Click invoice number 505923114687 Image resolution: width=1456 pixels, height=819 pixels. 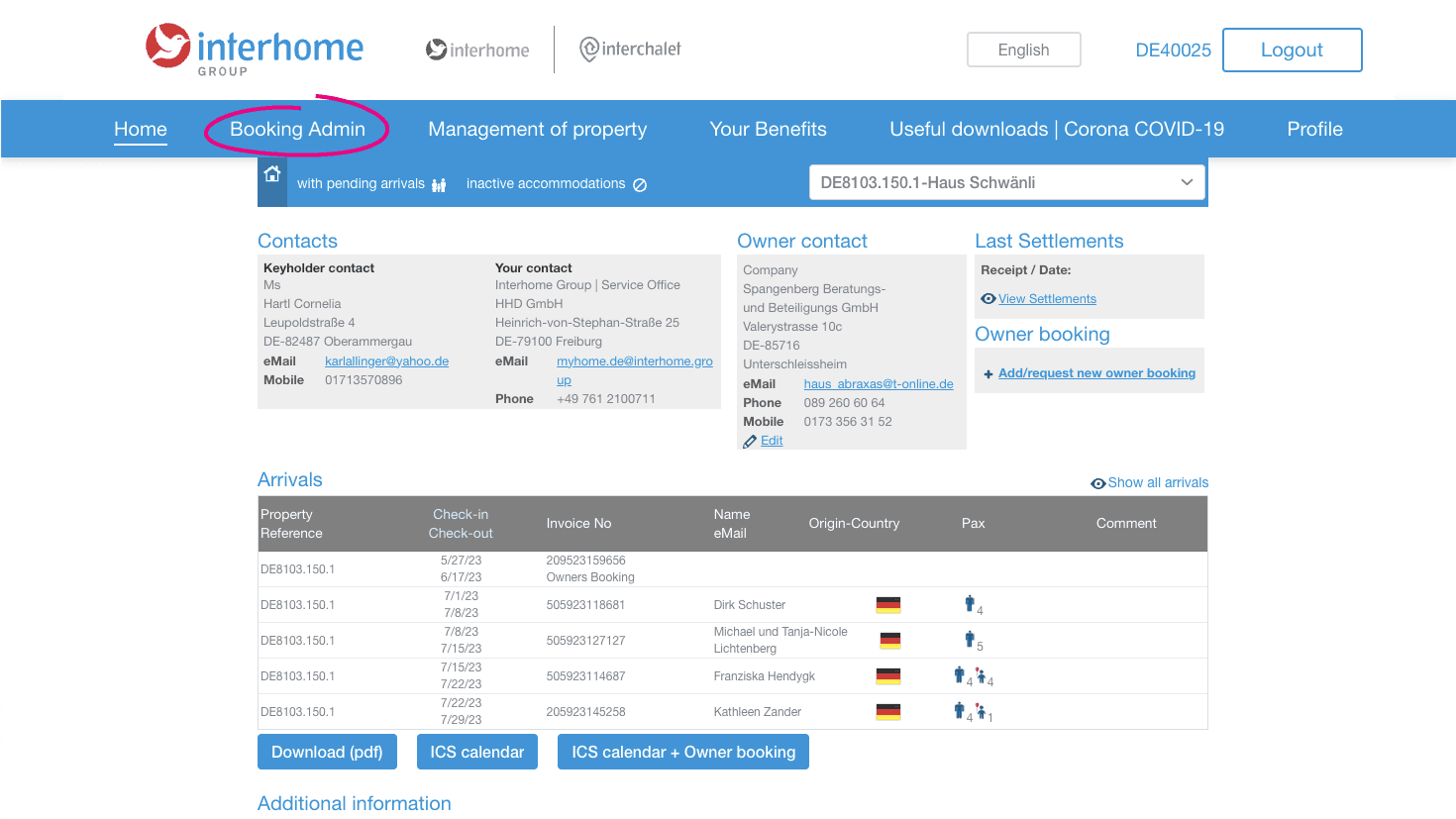[585, 676]
